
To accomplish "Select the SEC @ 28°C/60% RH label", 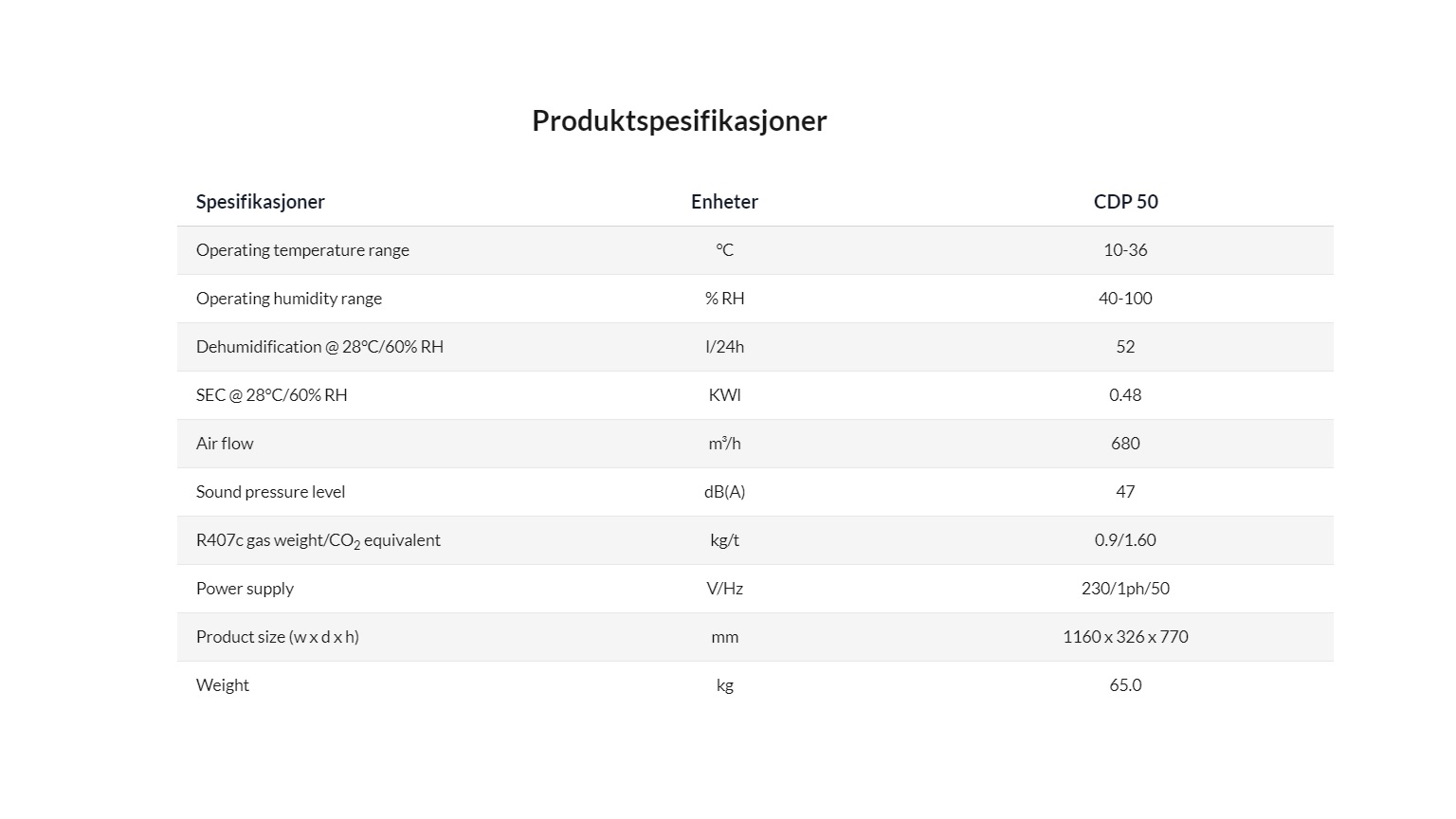I will [272, 395].
